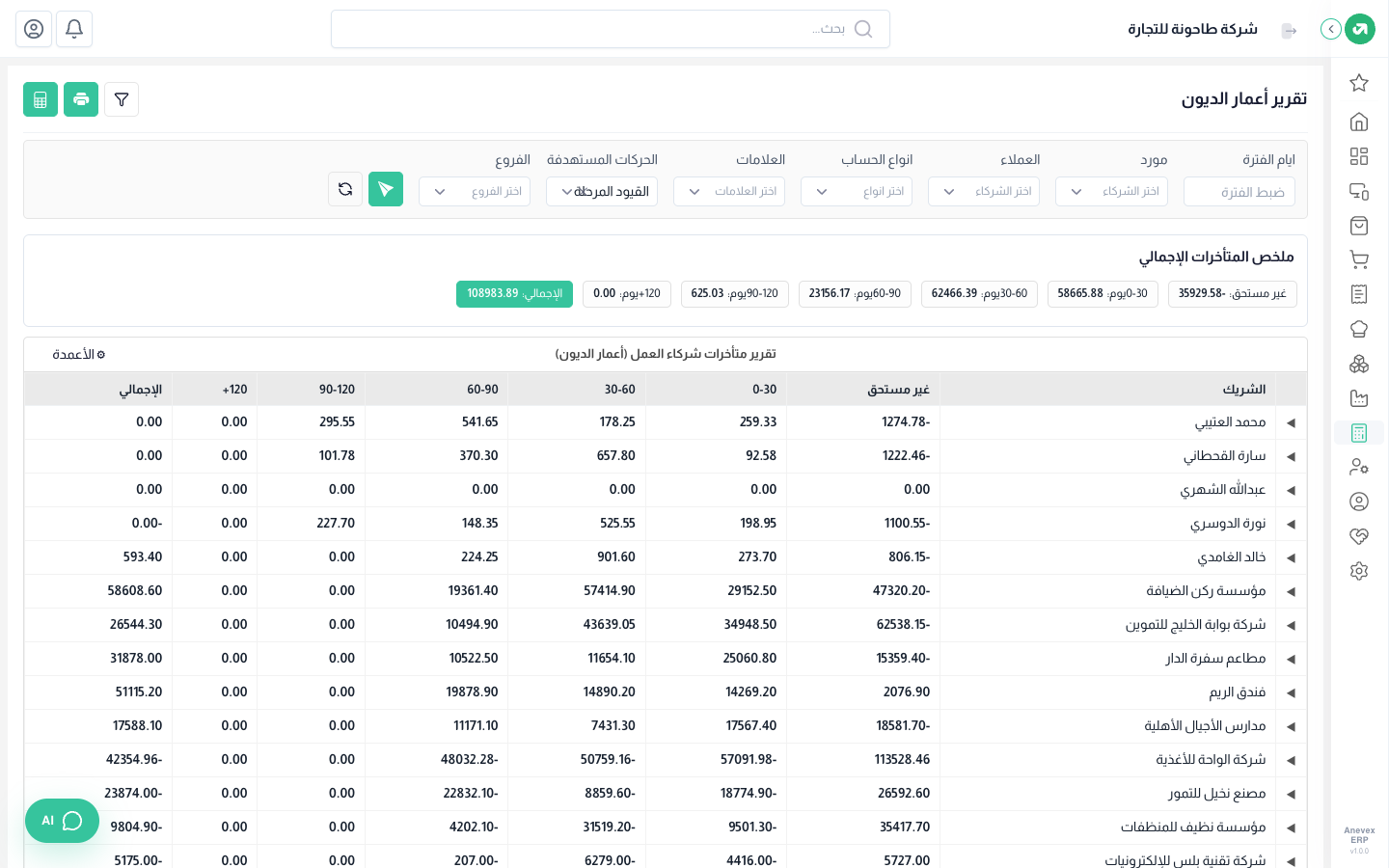
Task: Expand the فندق الريم row
Action: (1291, 692)
